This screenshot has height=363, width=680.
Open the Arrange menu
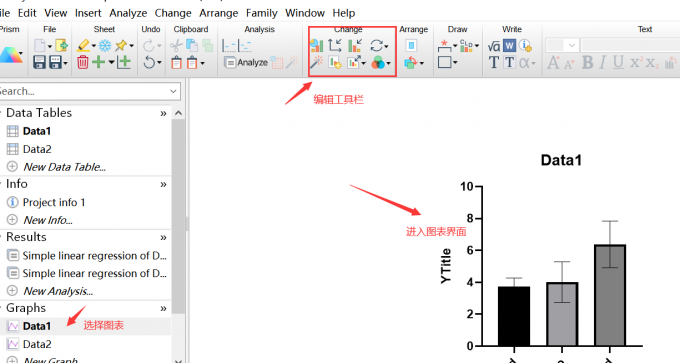tap(219, 13)
